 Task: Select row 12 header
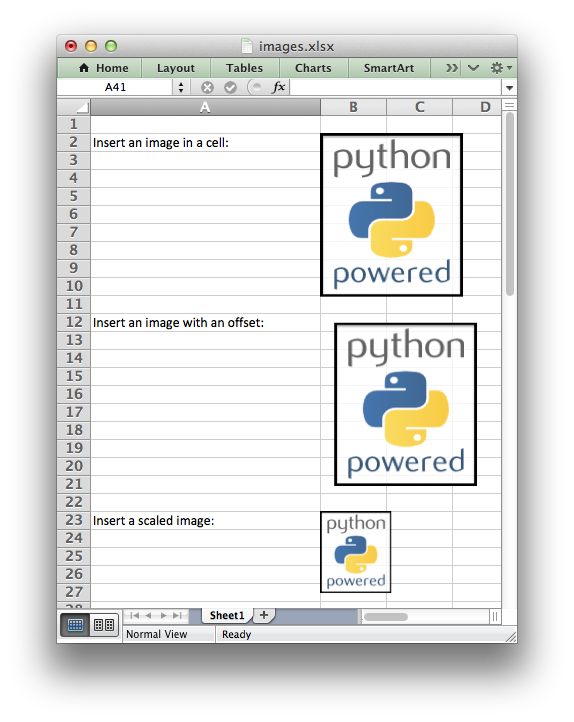74,322
